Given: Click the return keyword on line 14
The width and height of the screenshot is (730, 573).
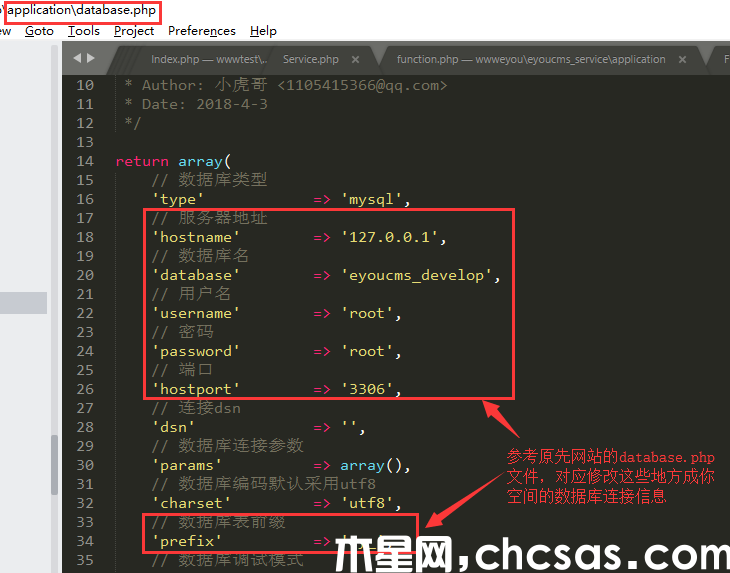Looking at the screenshot, I should pos(142,162).
